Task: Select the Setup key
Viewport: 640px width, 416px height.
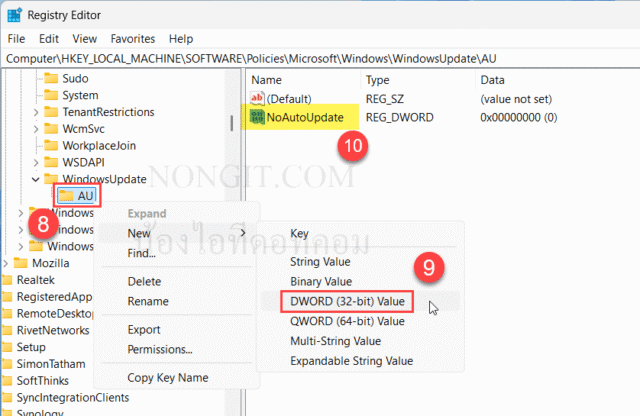Action: pyautogui.click(x=31, y=347)
